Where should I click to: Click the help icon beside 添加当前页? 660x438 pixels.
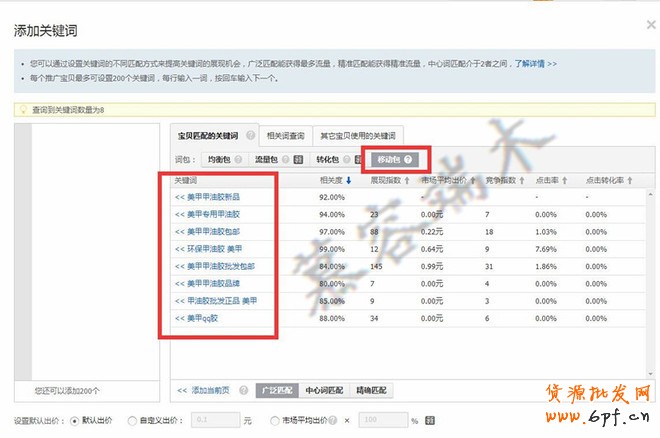(245, 390)
